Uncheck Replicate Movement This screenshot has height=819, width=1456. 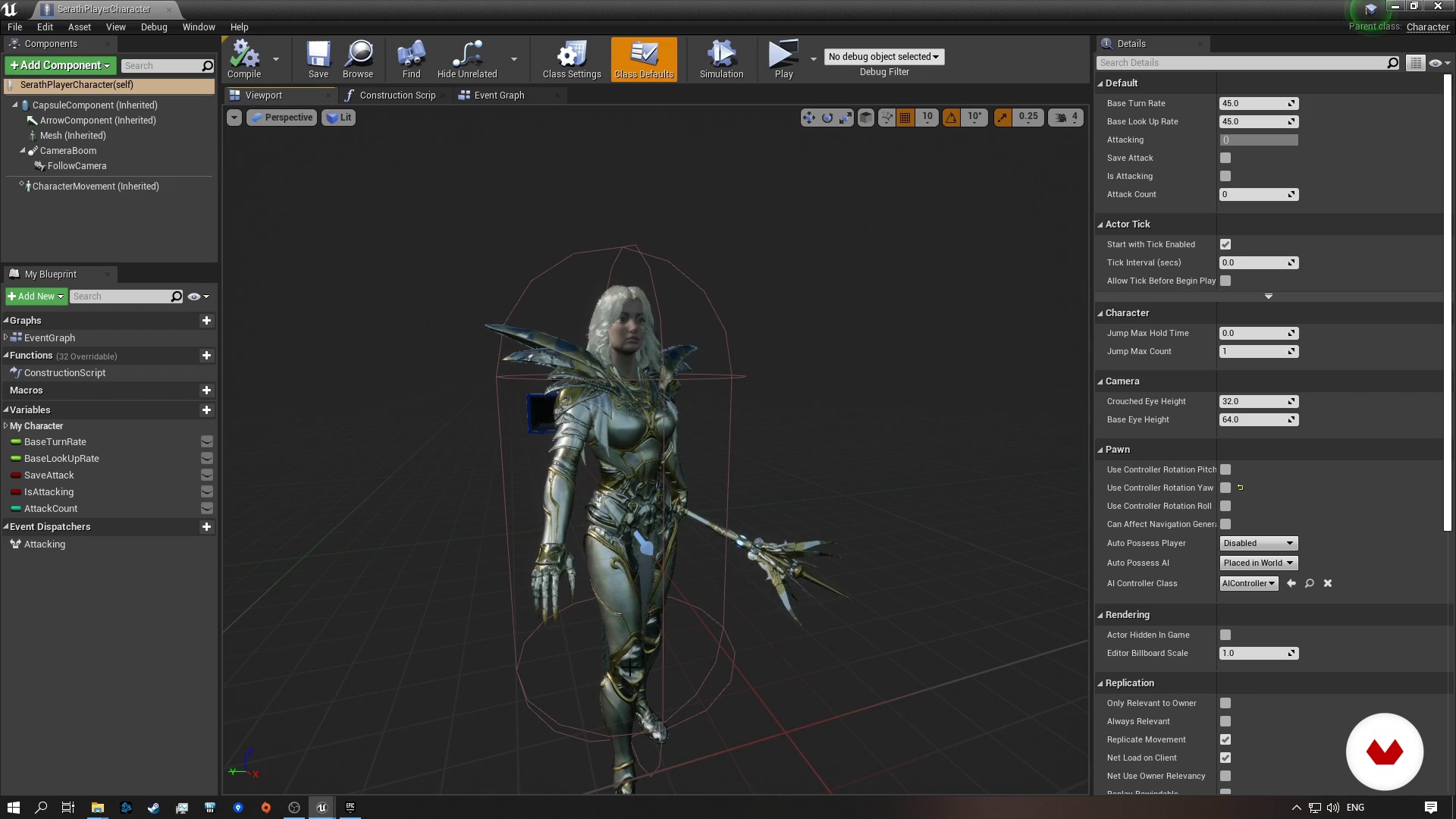point(1225,740)
